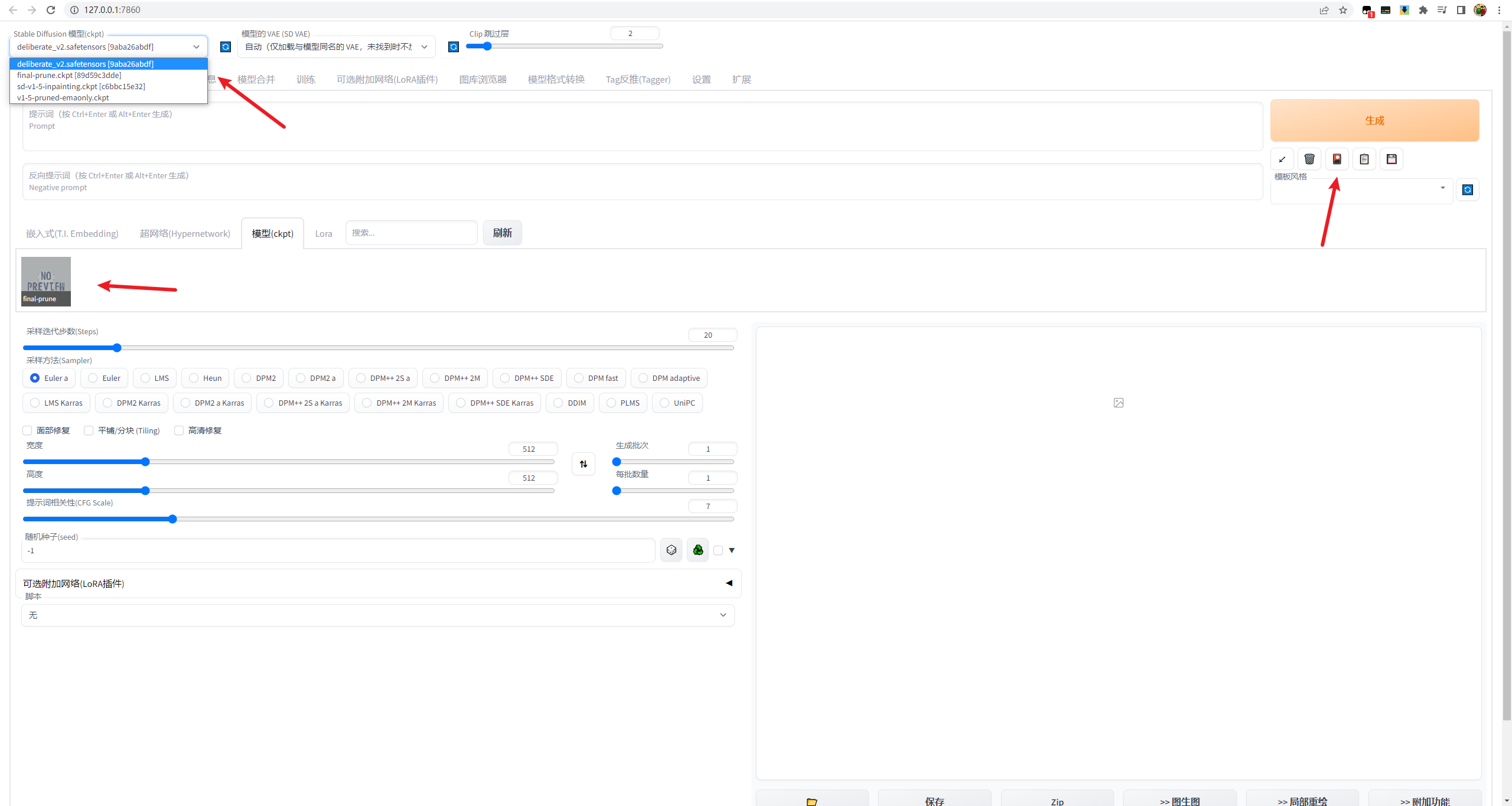Click the floppy disk save style icon

point(1392,159)
